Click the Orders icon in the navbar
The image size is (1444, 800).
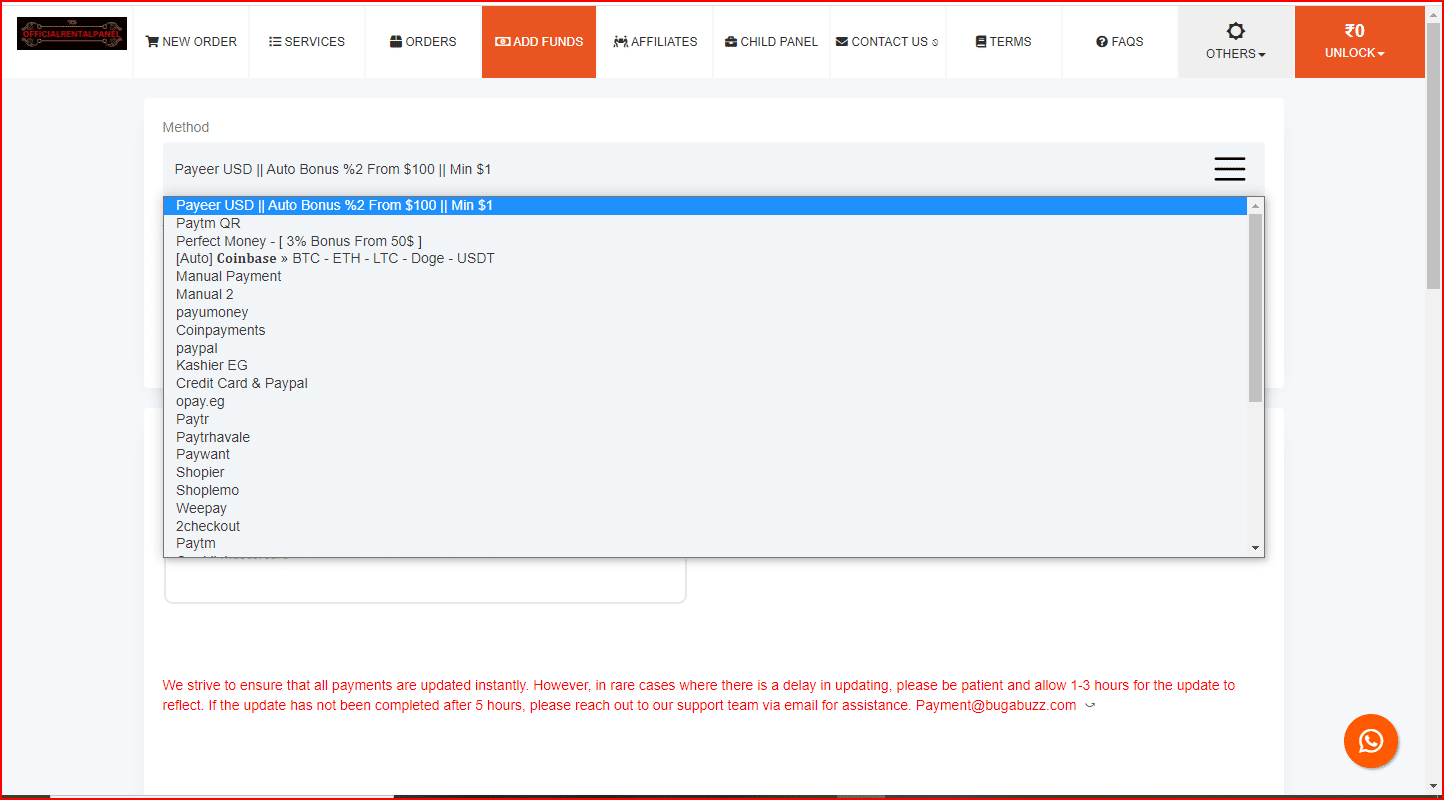tap(394, 41)
